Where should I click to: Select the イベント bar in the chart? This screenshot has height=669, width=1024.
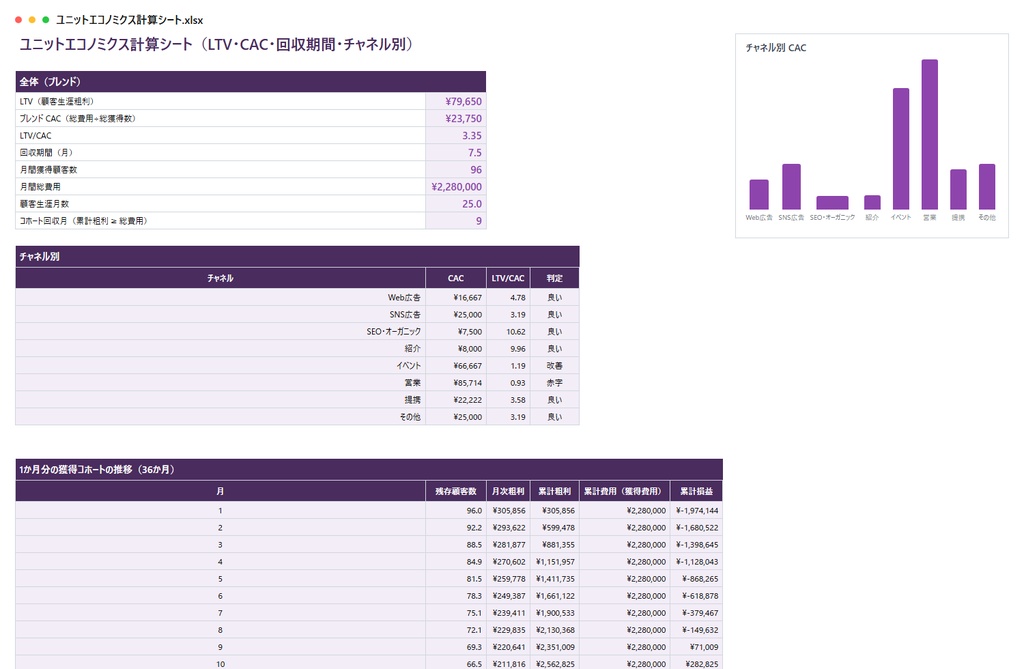[901, 149]
